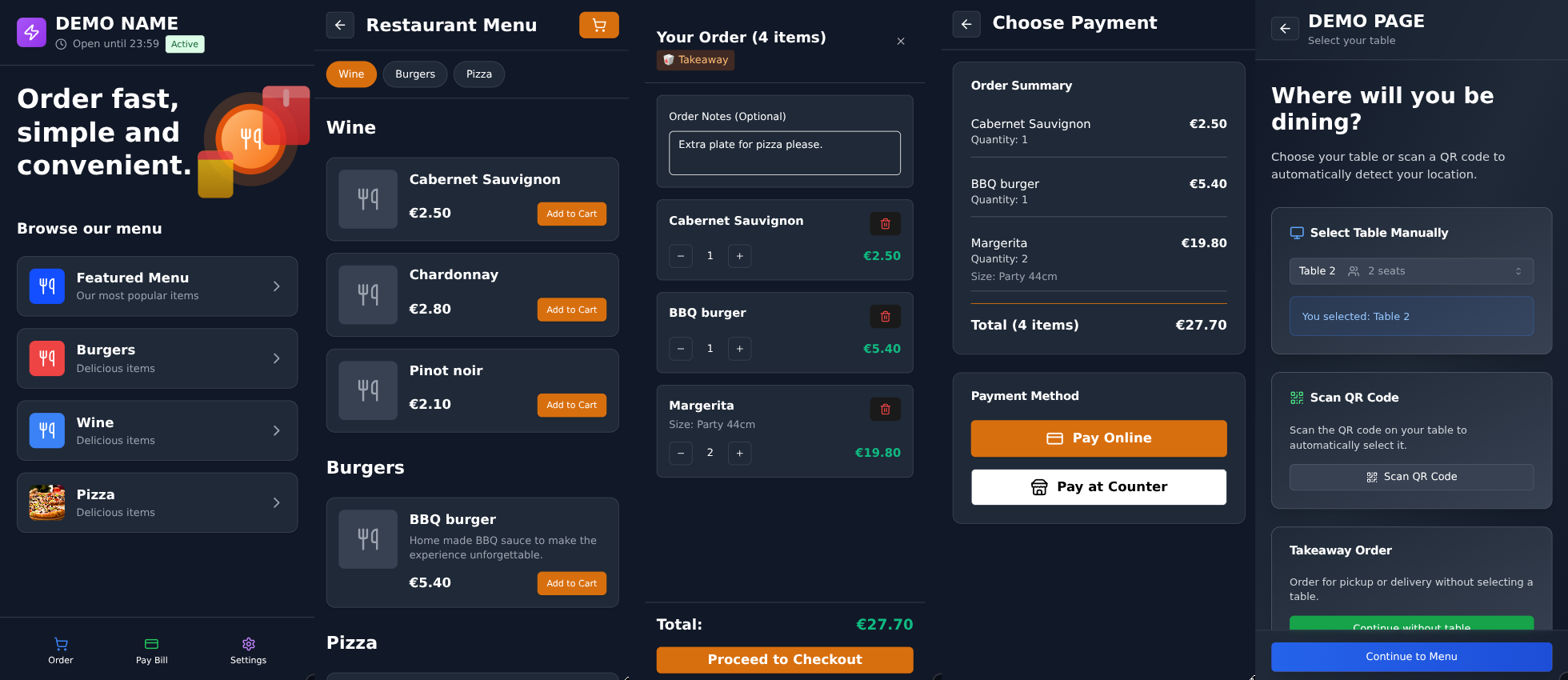The height and width of the screenshot is (680, 1568).
Task: Click the purple lightning logo icon
Action: 32,32
